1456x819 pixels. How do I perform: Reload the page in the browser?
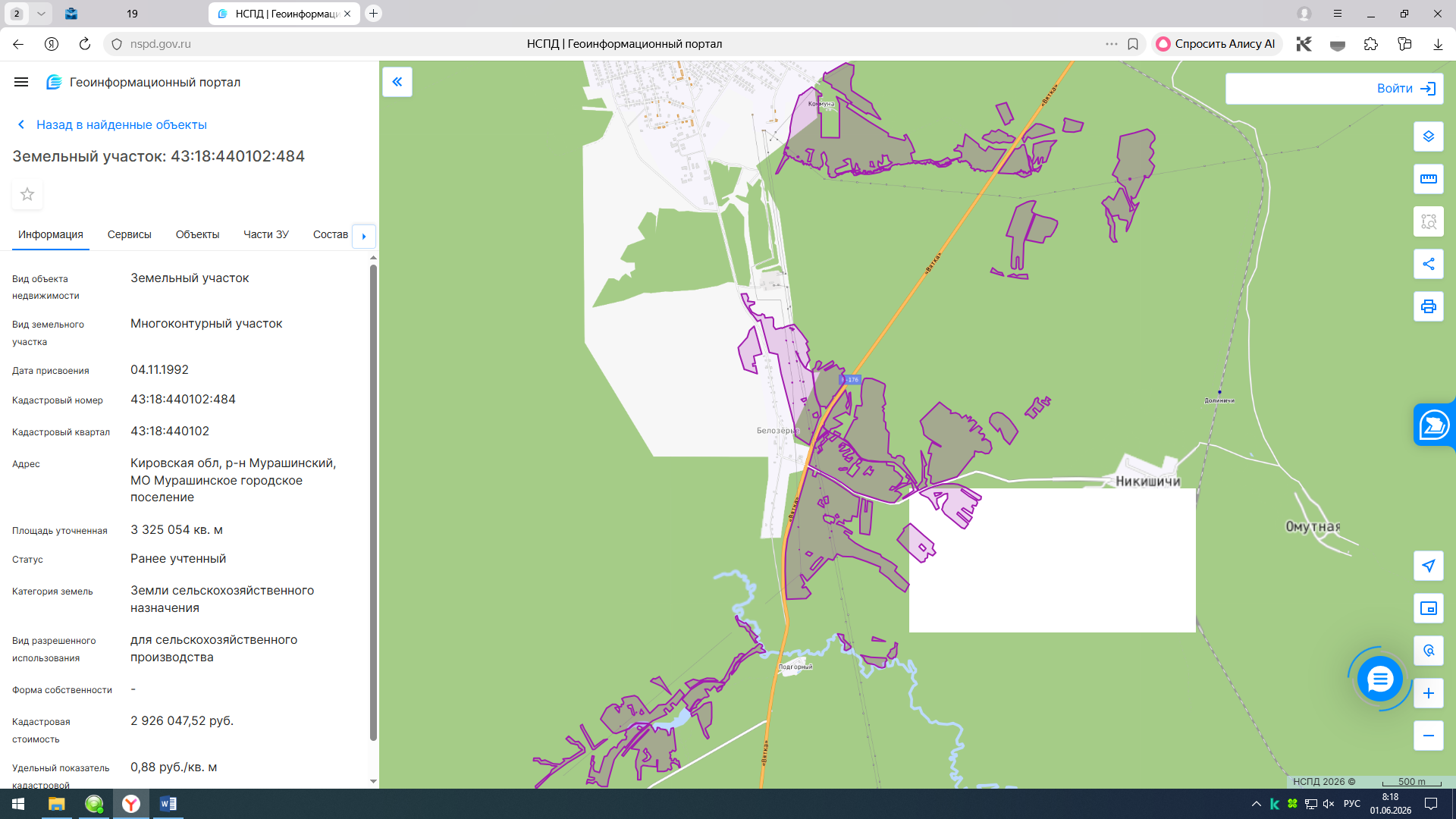[x=85, y=44]
